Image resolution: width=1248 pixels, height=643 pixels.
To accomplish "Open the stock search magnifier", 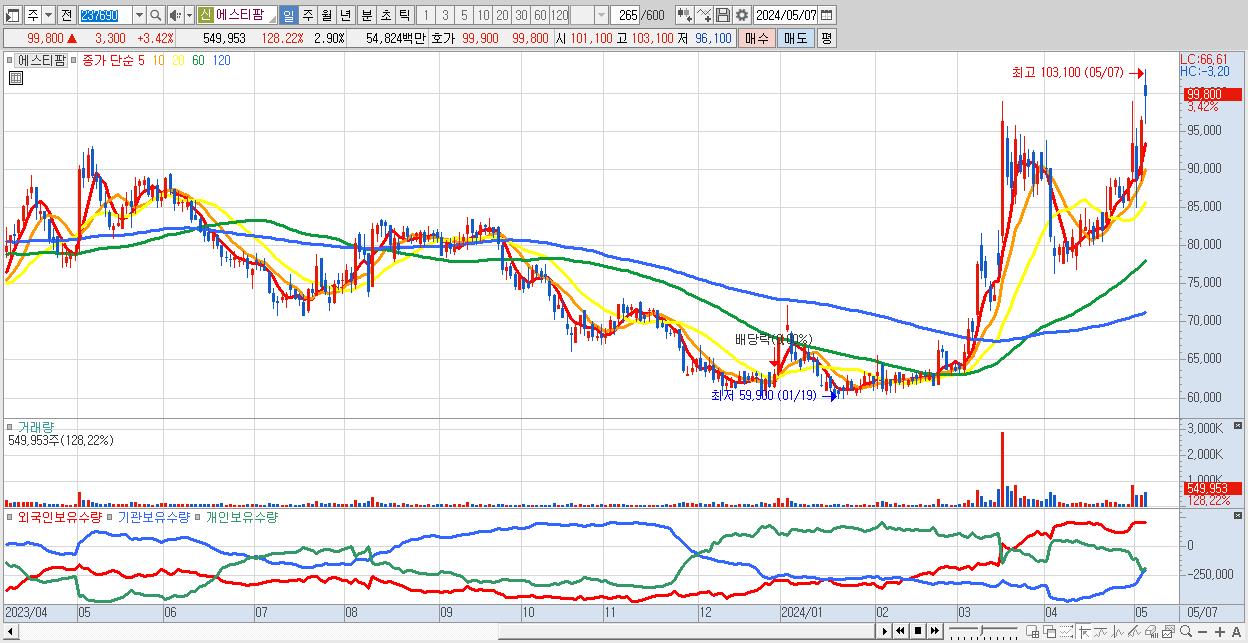I will [156, 15].
